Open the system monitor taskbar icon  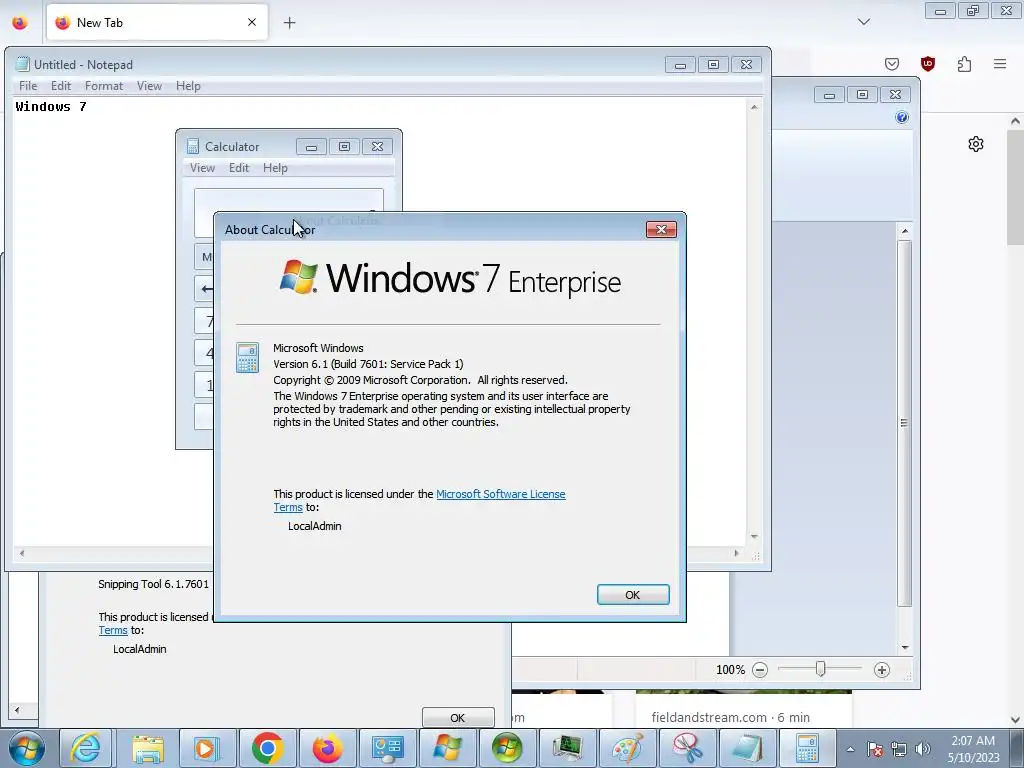(566, 748)
